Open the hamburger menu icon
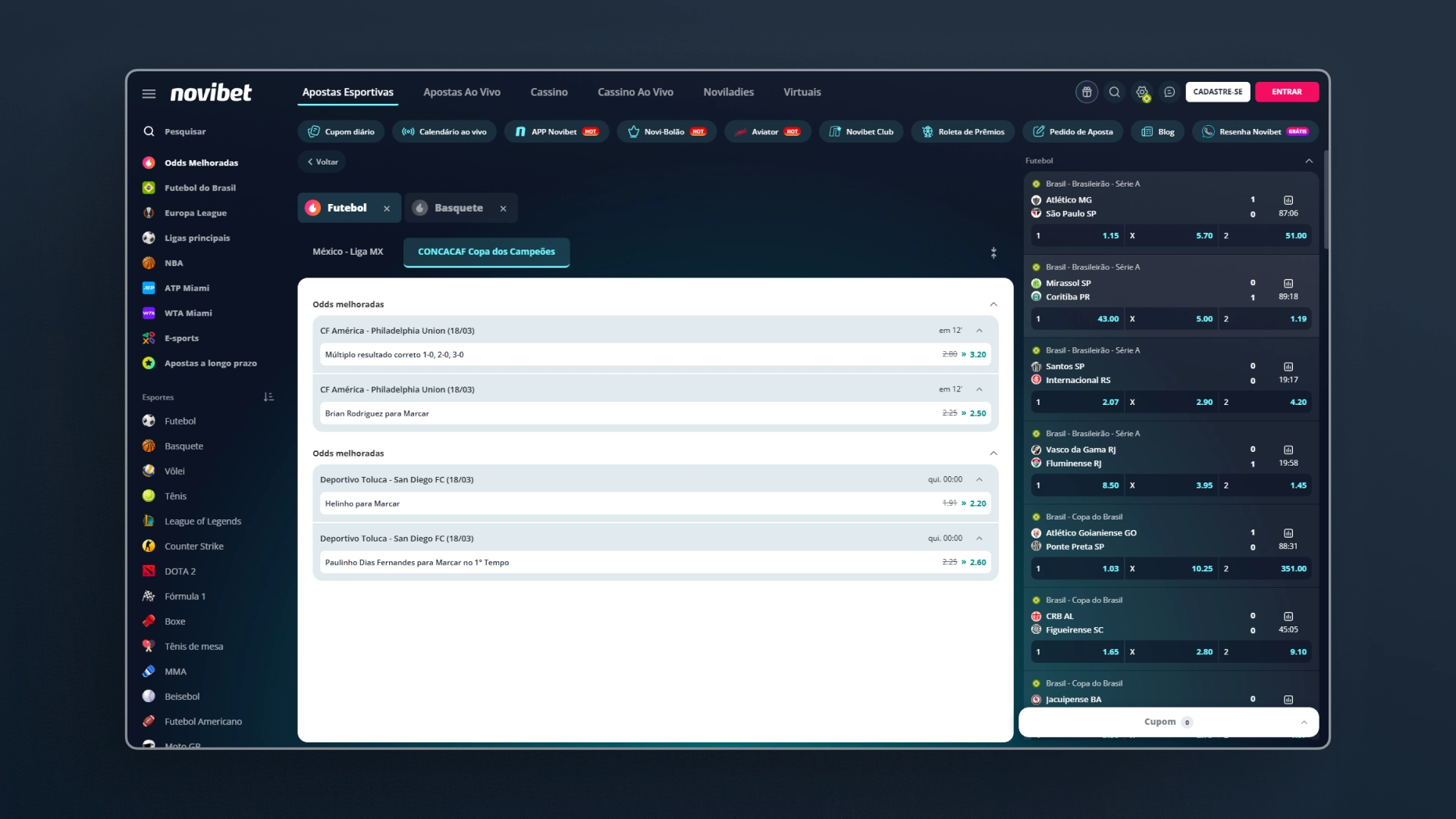This screenshot has width=1456, height=819. click(149, 93)
